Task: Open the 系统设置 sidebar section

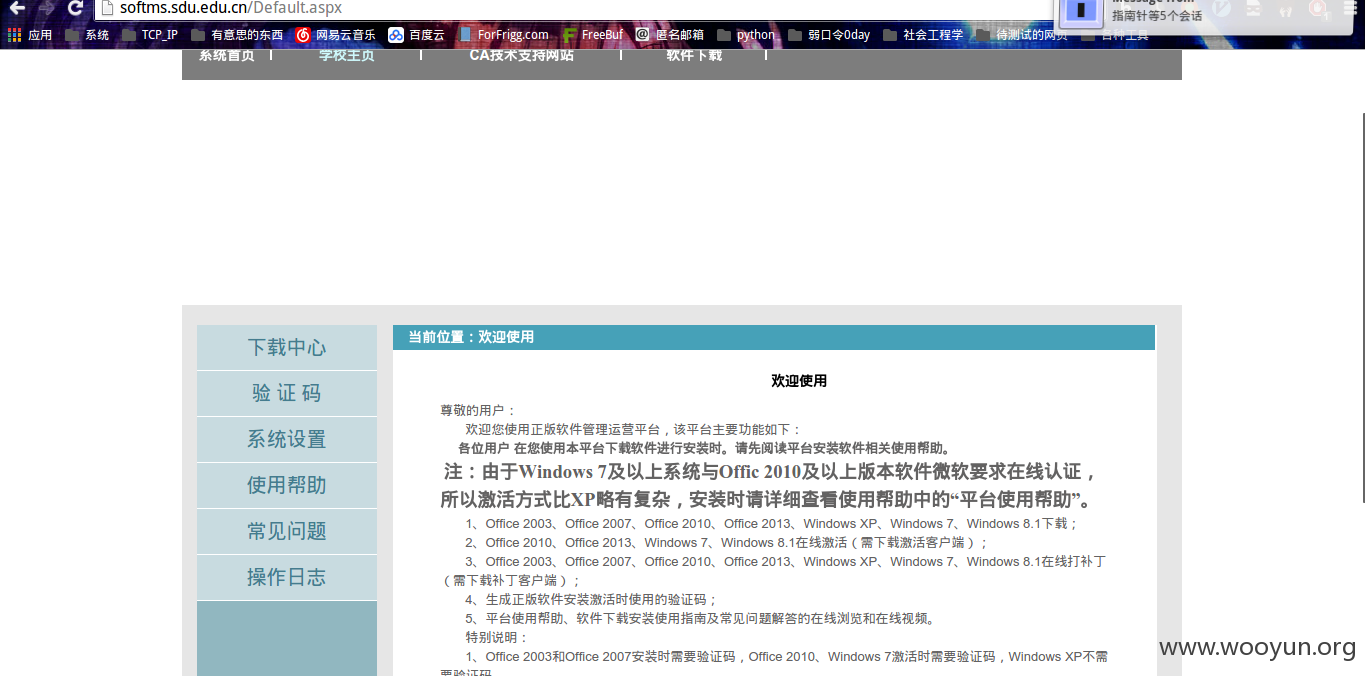Action: pos(287,439)
